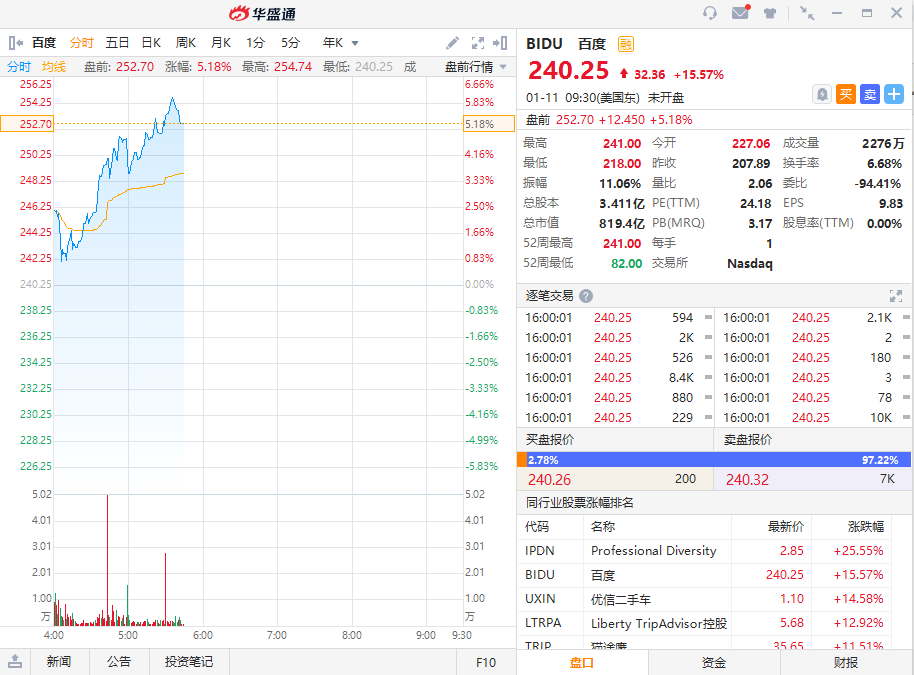Click the tick trade with volume 10K
Image resolution: width=914 pixels, height=675 pixels.
(x=814, y=417)
